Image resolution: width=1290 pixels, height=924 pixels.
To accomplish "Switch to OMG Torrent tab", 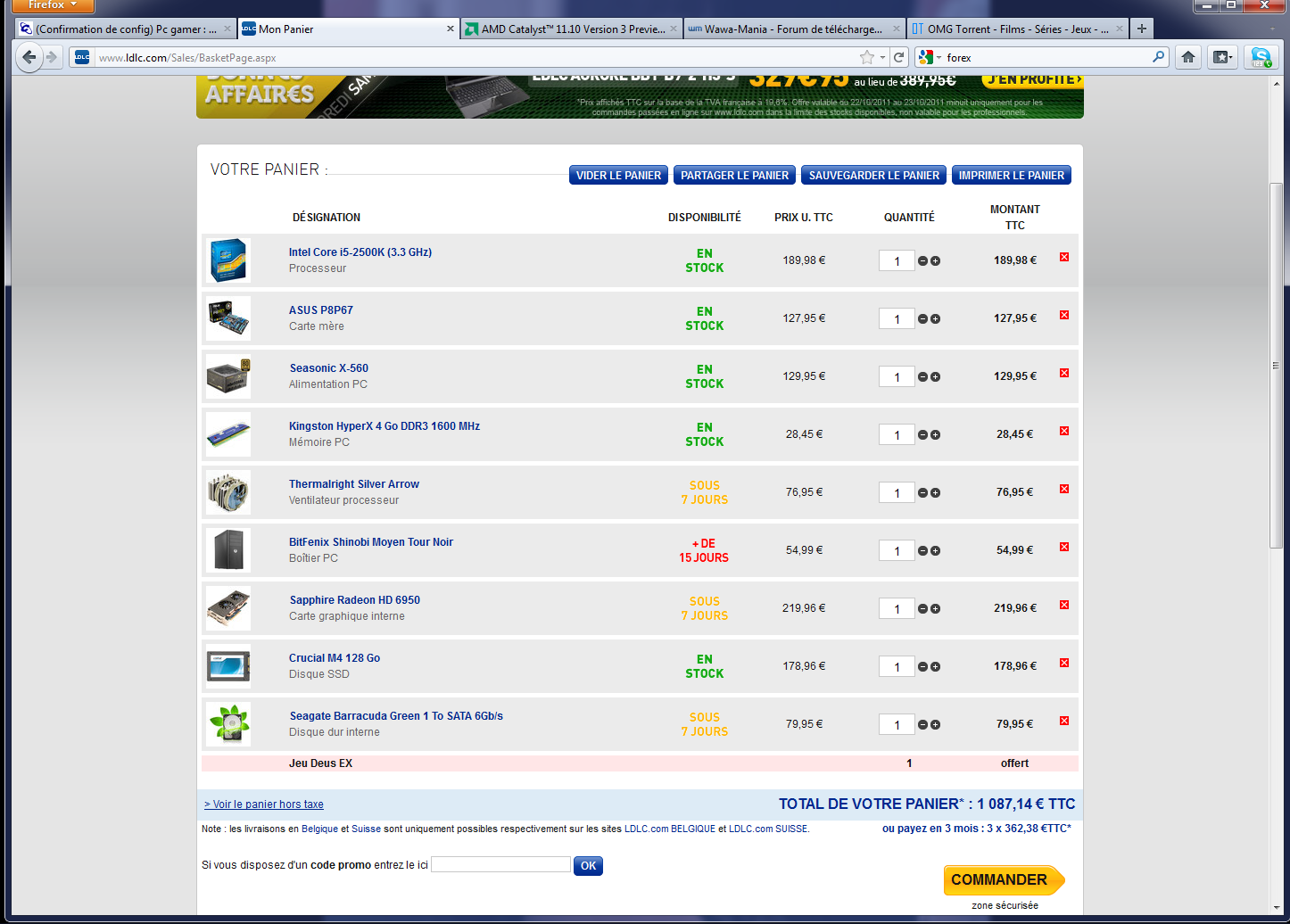I will pos(1017,29).
